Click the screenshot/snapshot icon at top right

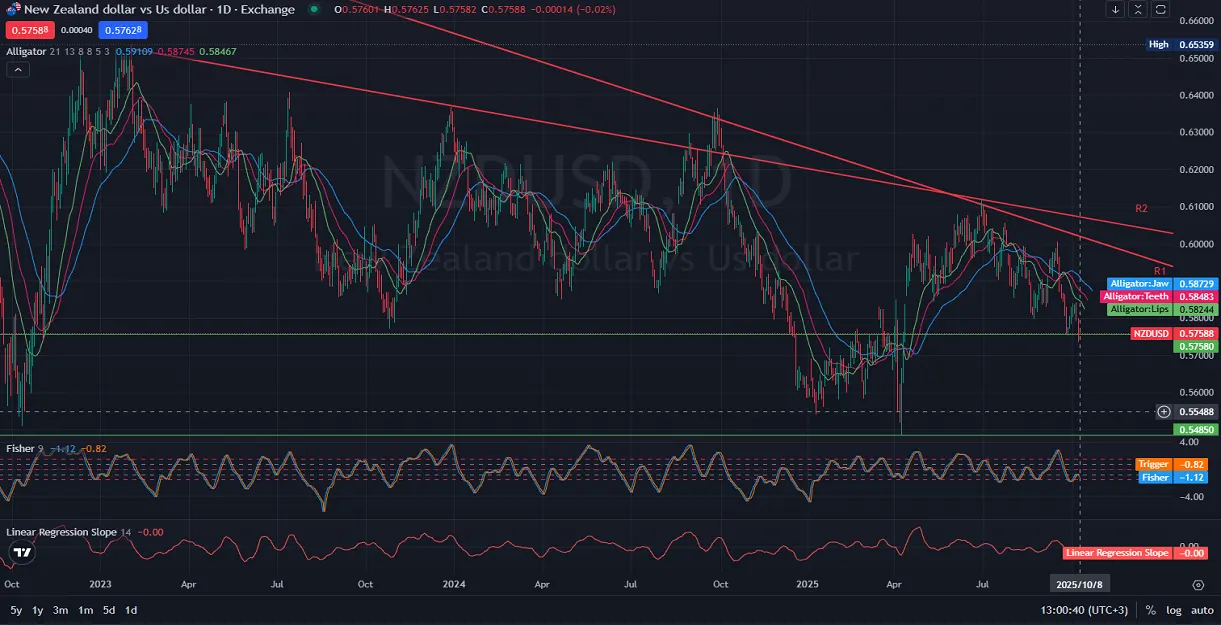pos(1159,9)
